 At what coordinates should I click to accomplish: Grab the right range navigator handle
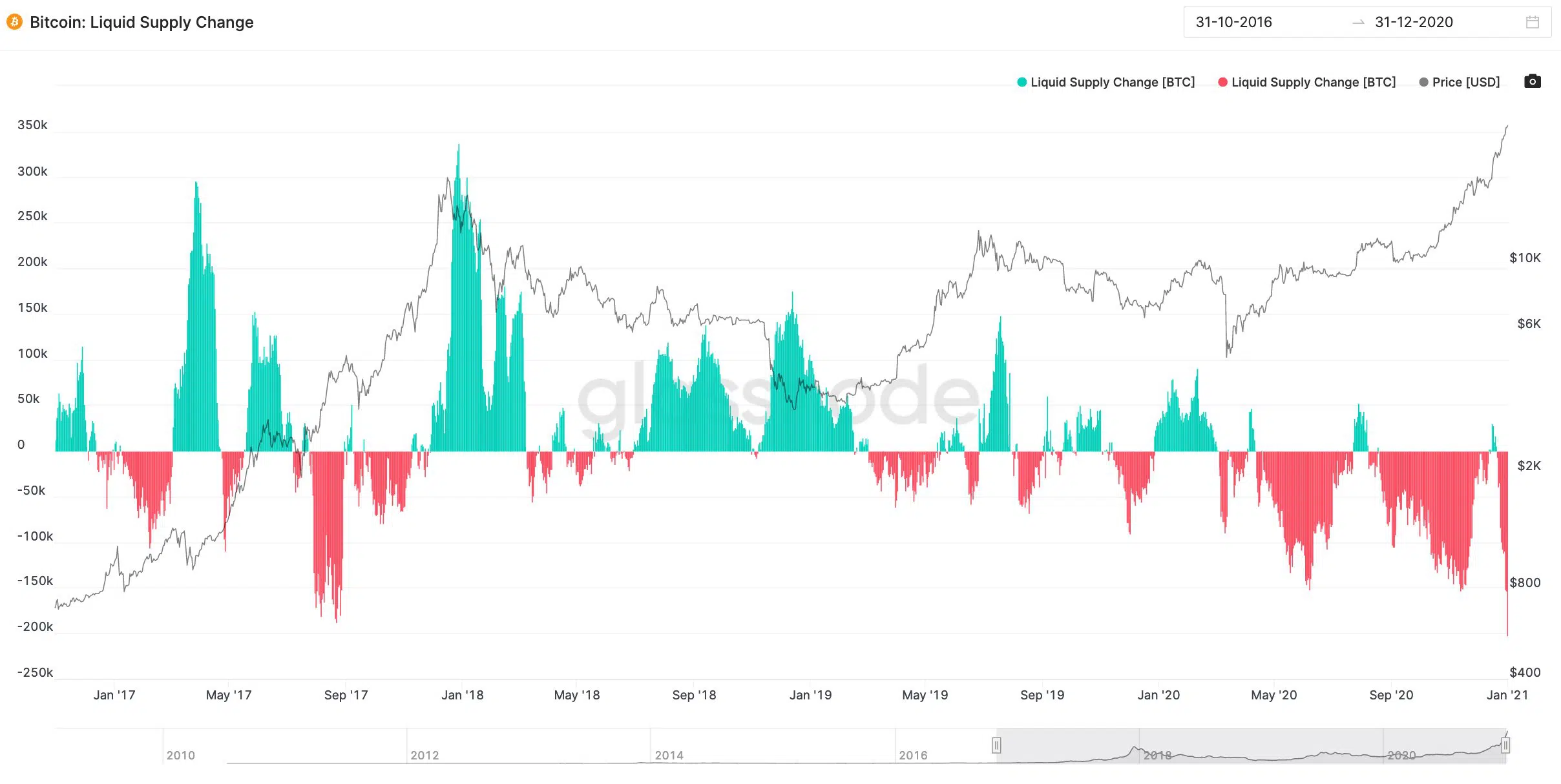(x=1505, y=746)
